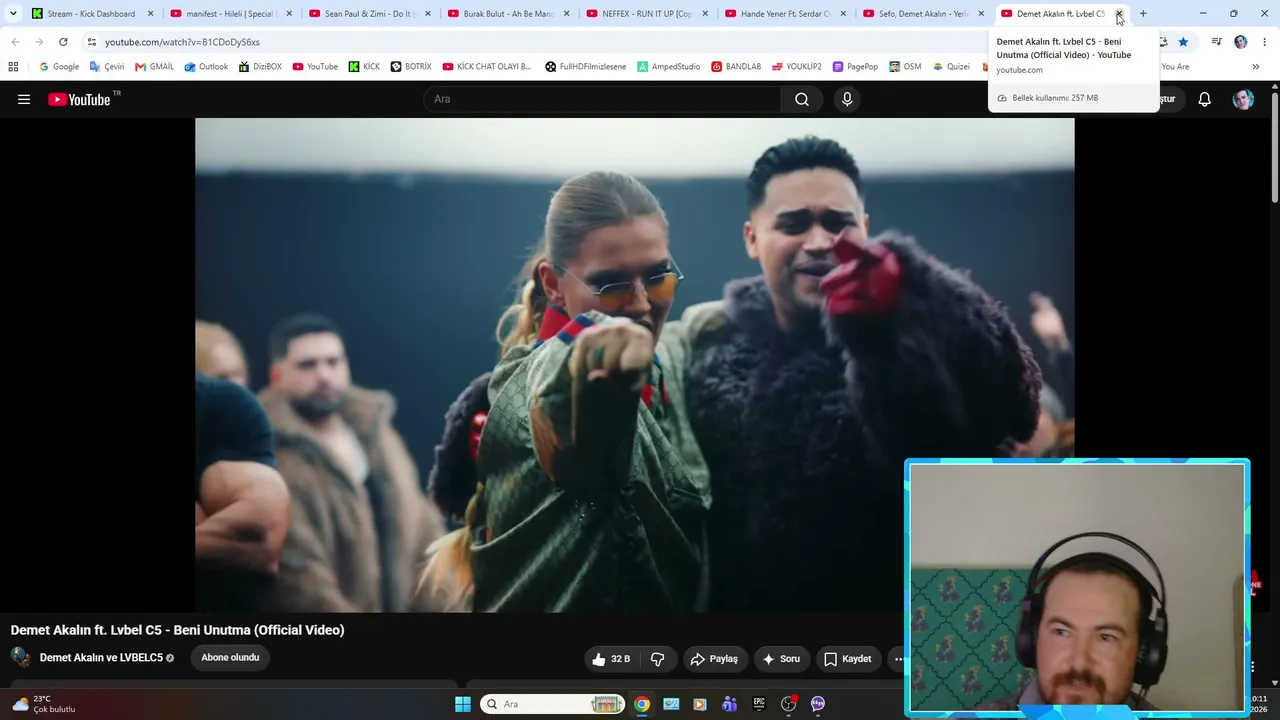
Task: Open the YouTube guide hamburger menu
Action: pyautogui.click(x=24, y=99)
